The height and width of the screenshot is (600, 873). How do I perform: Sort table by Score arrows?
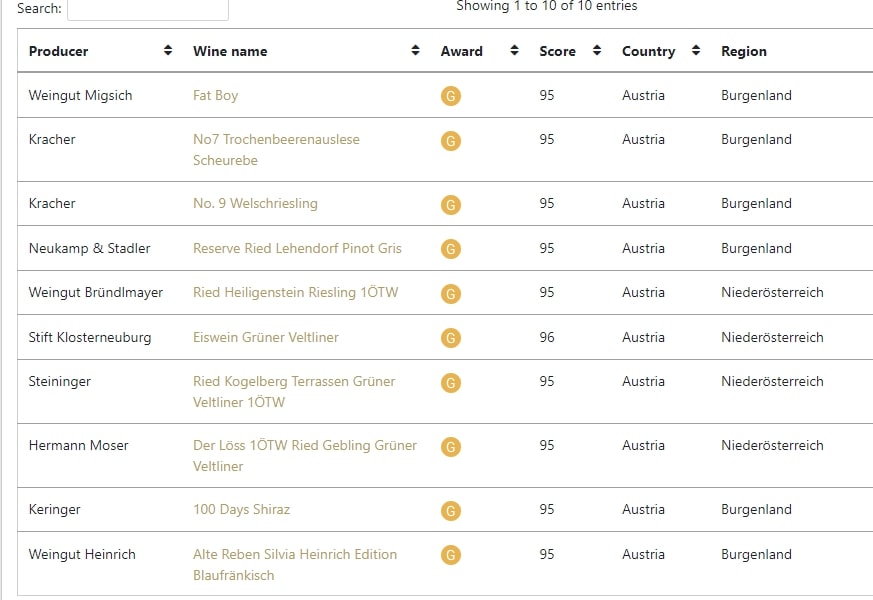click(596, 51)
